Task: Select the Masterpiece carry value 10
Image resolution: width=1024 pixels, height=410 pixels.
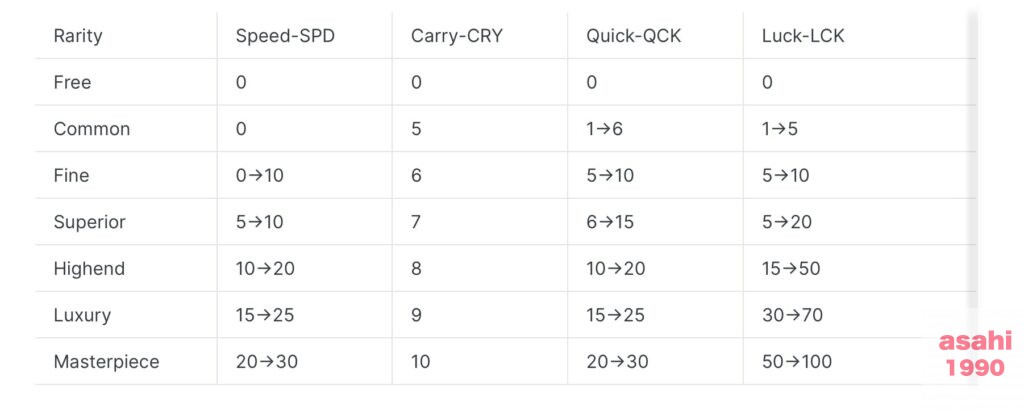Action: click(x=421, y=362)
